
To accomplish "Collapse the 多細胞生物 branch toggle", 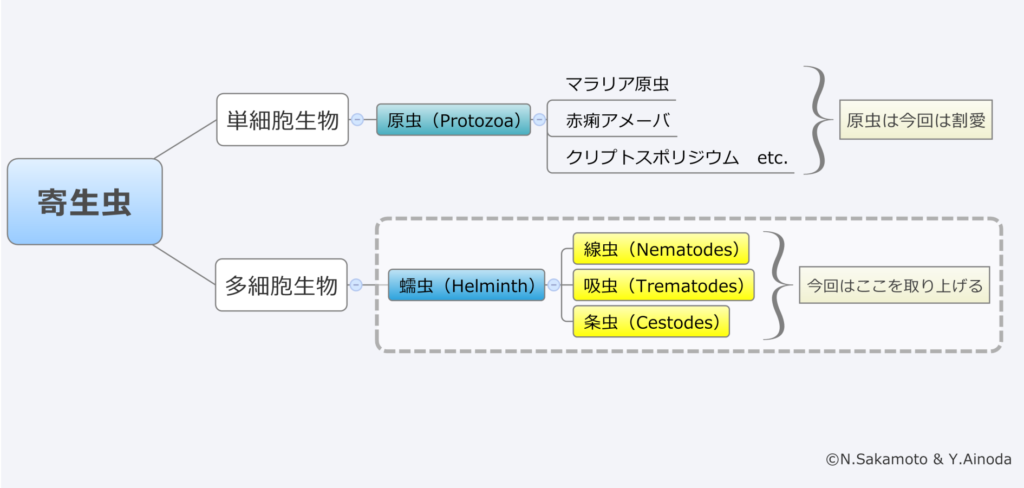I will [x=357, y=285].
